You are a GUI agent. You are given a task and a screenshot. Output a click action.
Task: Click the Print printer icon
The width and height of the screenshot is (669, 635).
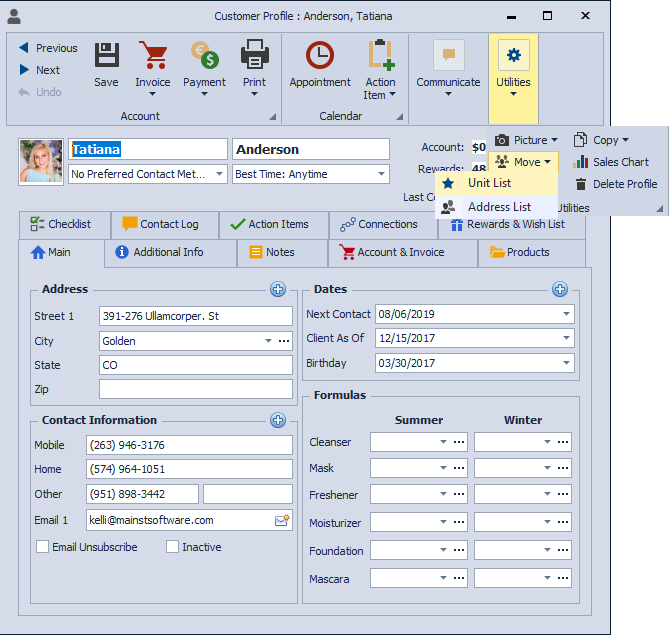coord(255,54)
